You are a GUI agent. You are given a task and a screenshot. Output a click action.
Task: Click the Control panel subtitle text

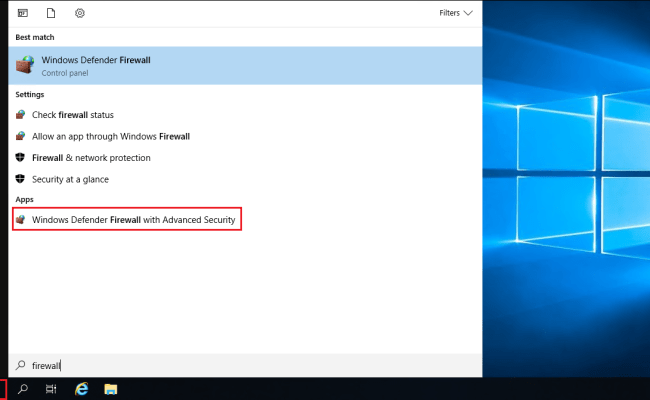[x=65, y=73]
